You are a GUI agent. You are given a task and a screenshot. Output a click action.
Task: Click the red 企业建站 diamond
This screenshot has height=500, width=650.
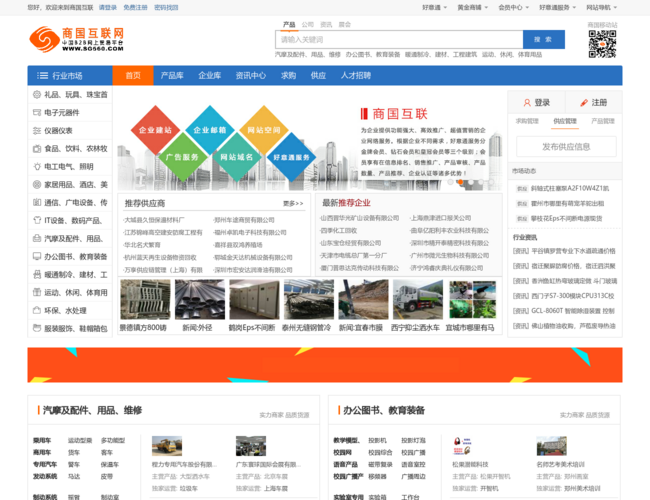(x=155, y=130)
